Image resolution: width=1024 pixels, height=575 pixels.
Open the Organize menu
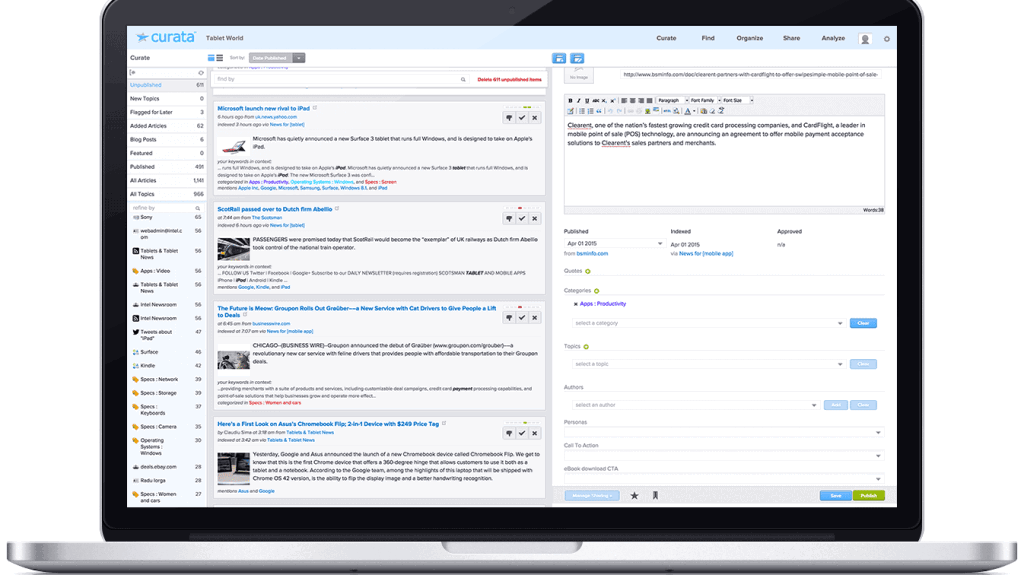pos(750,39)
